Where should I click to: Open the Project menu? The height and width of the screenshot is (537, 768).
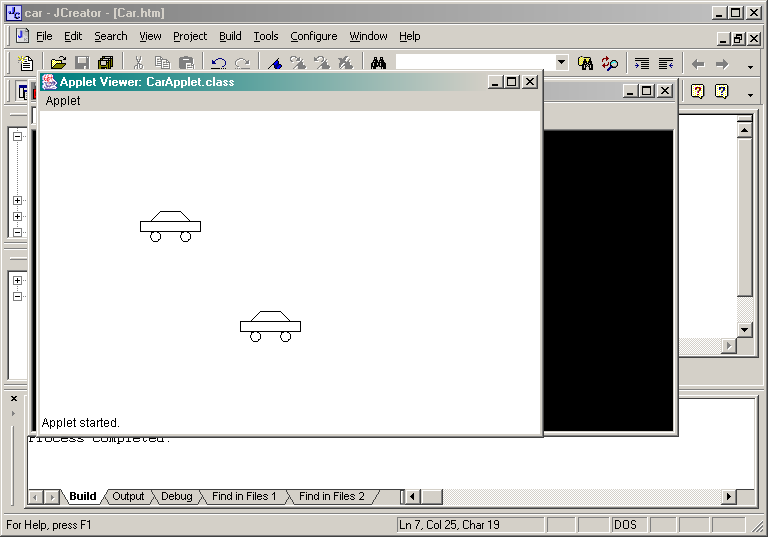(x=190, y=36)
